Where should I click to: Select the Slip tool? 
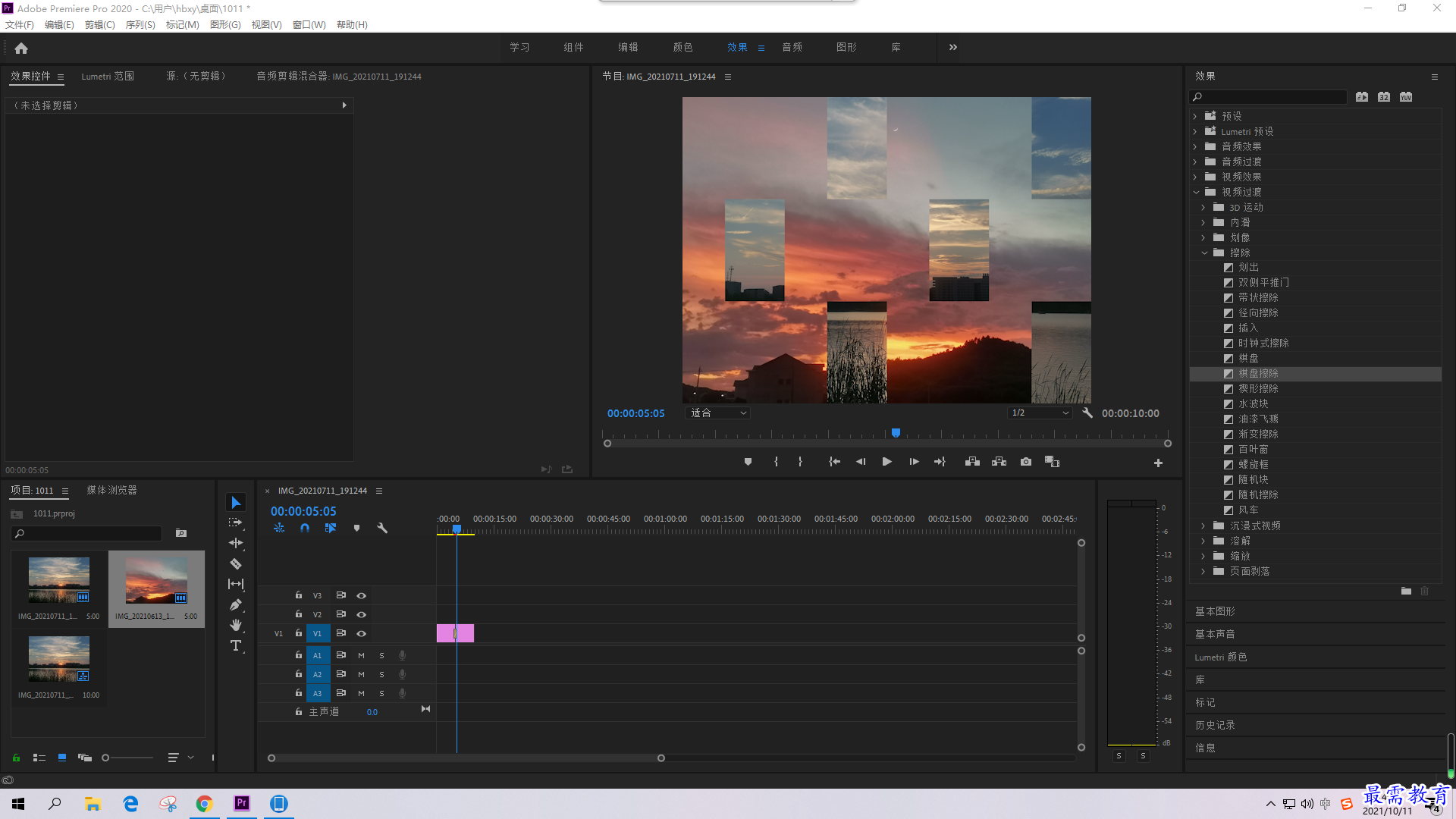[236, 584]
